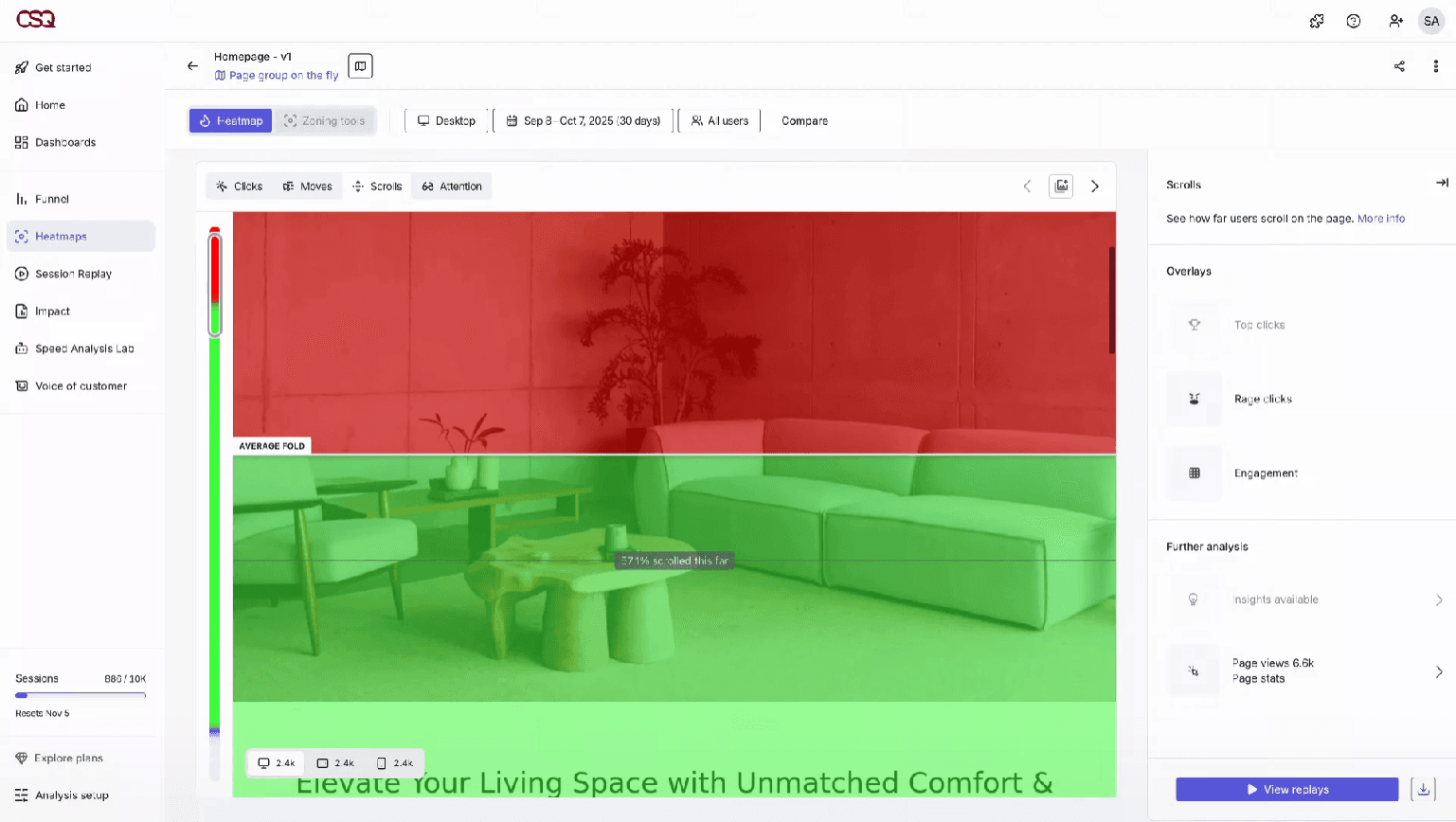Expand Page views and Page stats

pyautogui.click(x=1306, y=671)
